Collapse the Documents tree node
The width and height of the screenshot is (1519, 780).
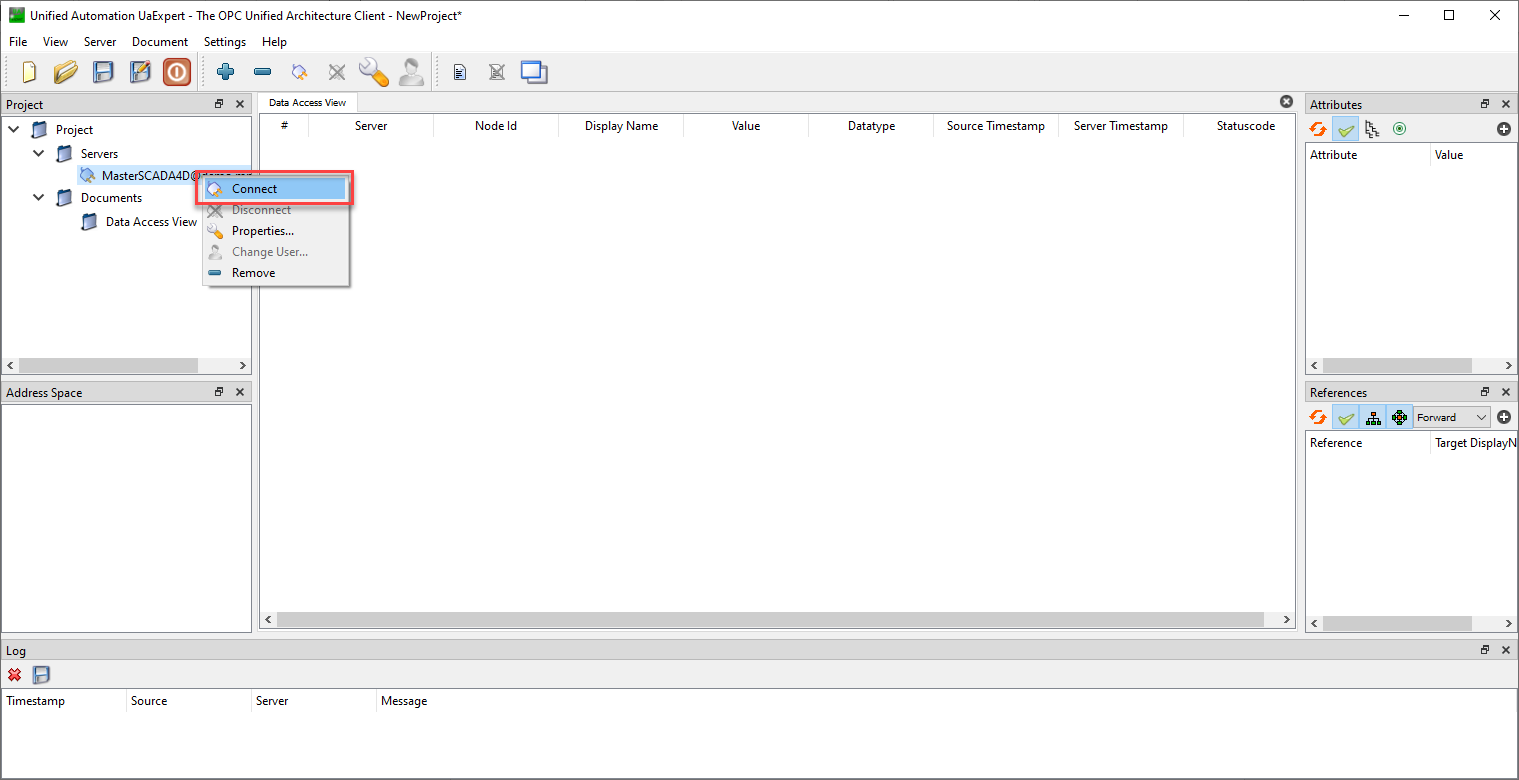click(x=39, y=198)
